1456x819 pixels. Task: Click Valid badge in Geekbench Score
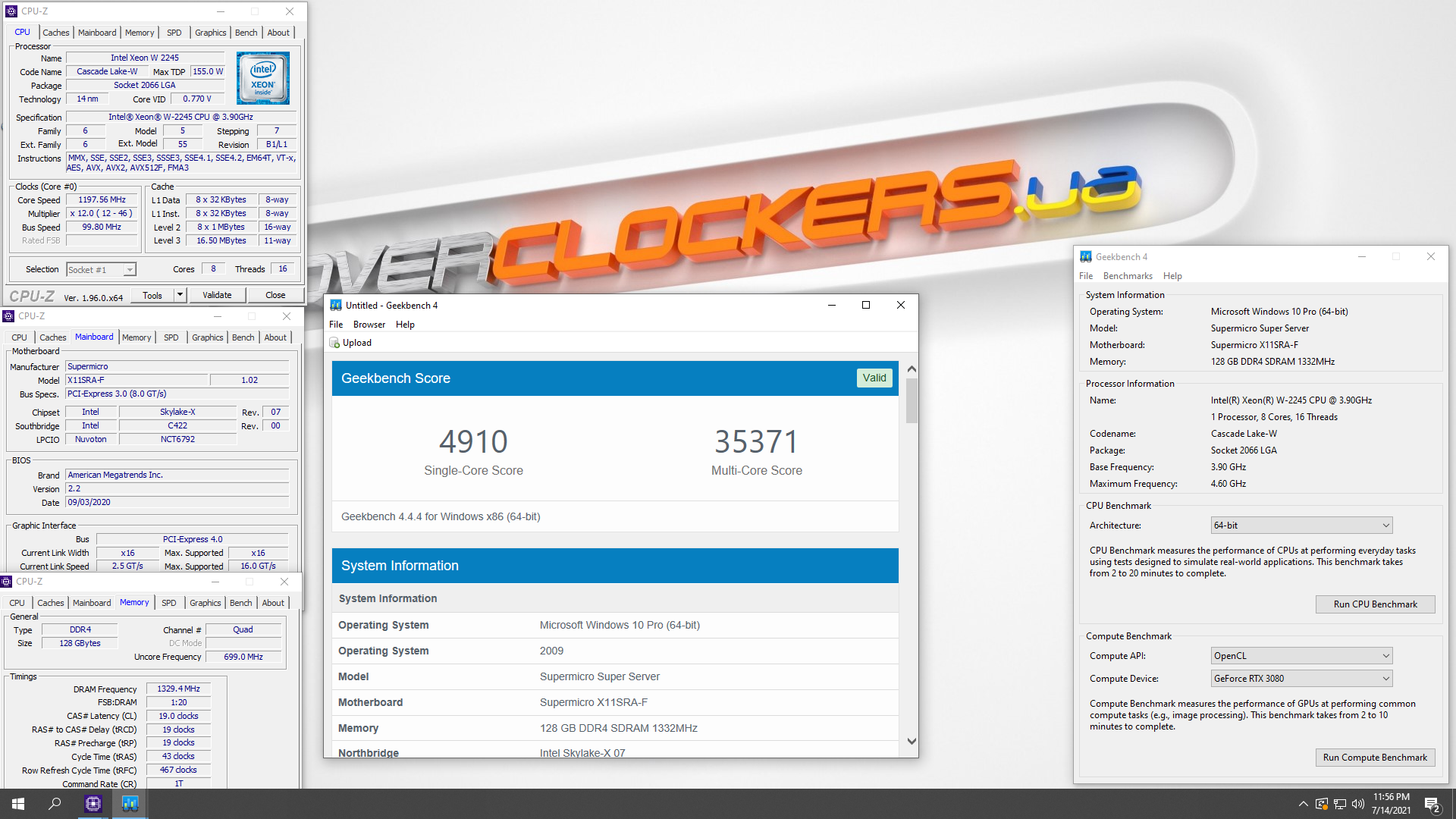click(x=874, y=378)
